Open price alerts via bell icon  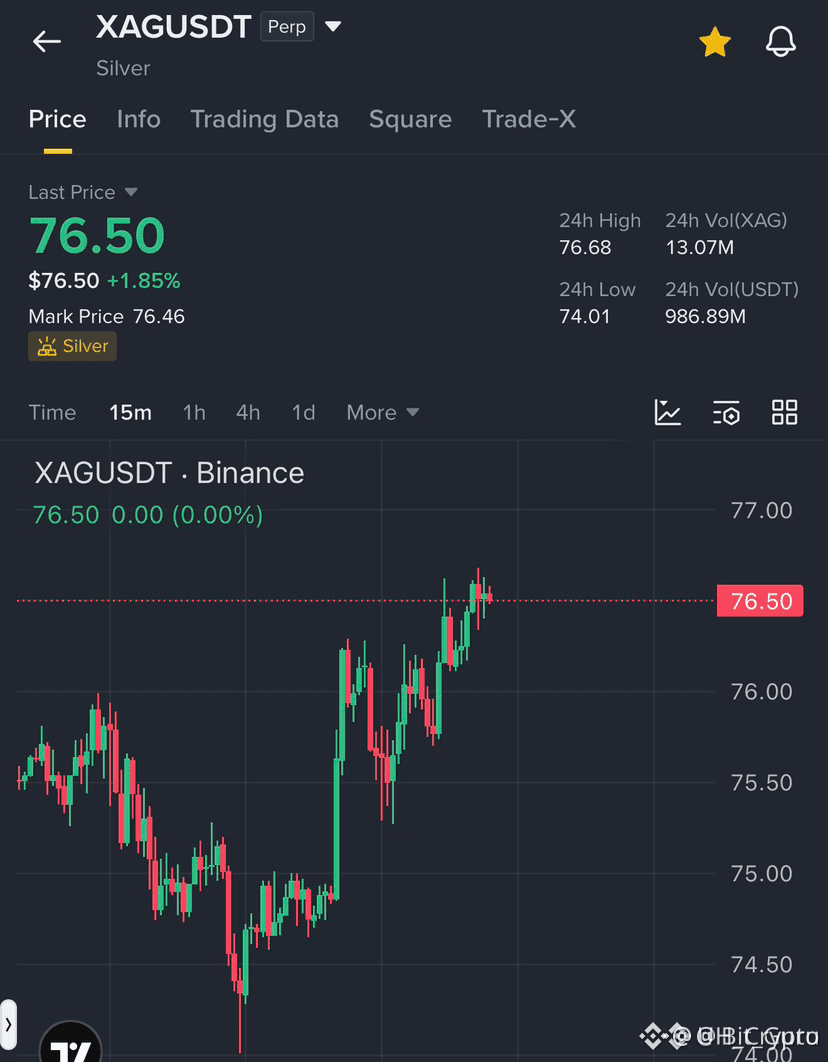(x=781, y=42)
